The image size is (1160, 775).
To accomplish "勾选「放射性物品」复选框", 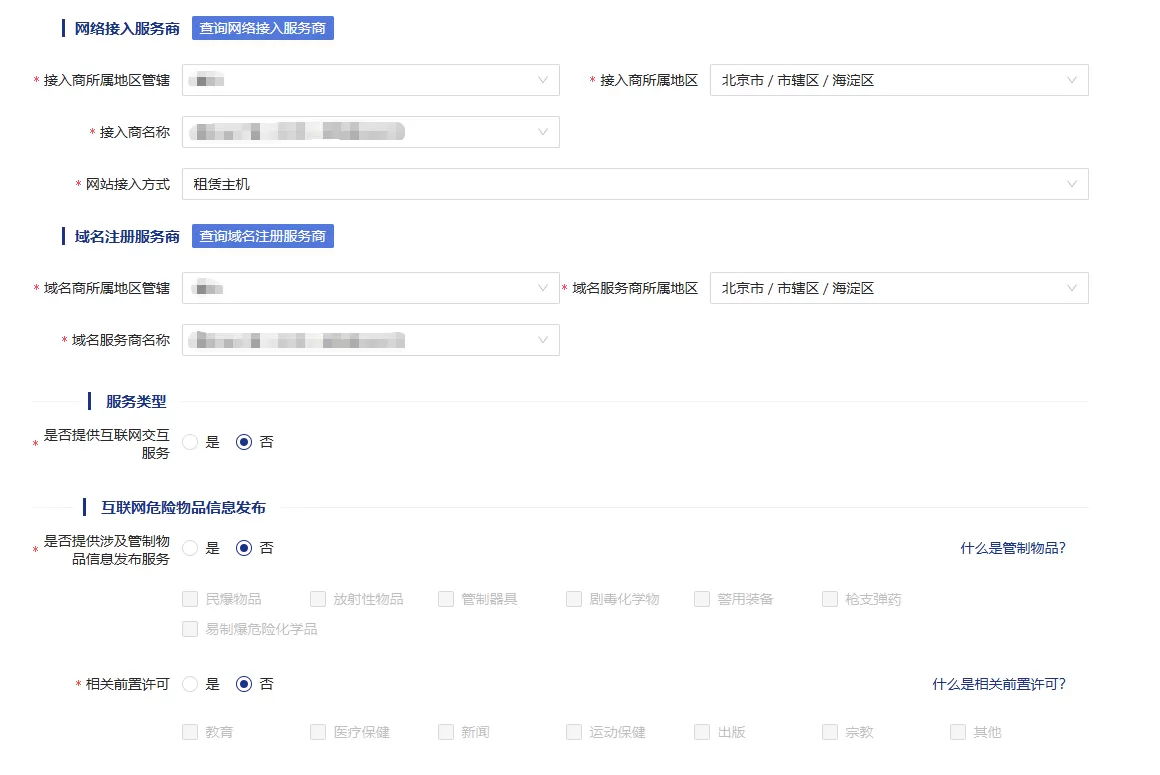I will 316,598.
